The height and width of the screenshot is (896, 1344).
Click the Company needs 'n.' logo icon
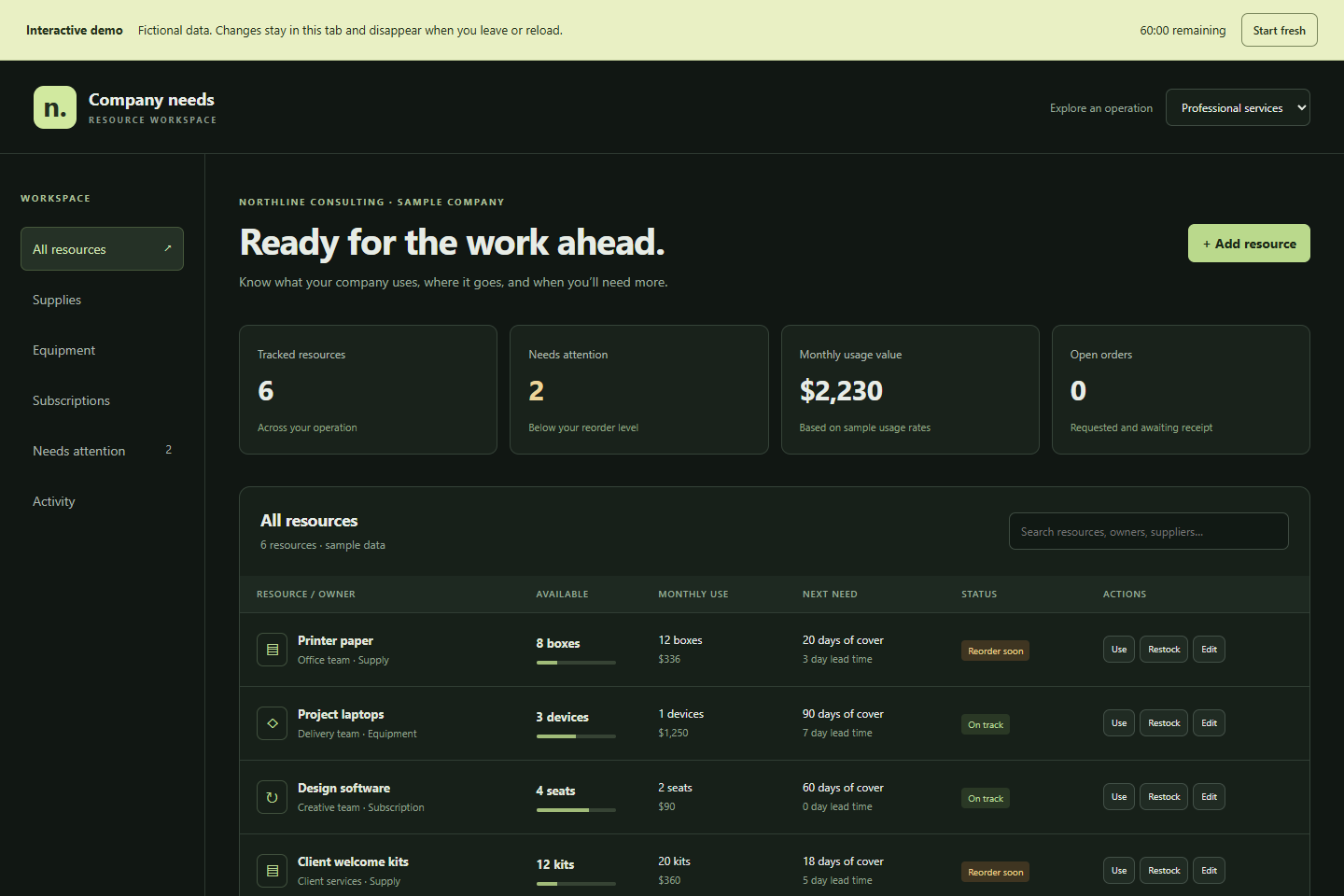(x=55, y=107)
